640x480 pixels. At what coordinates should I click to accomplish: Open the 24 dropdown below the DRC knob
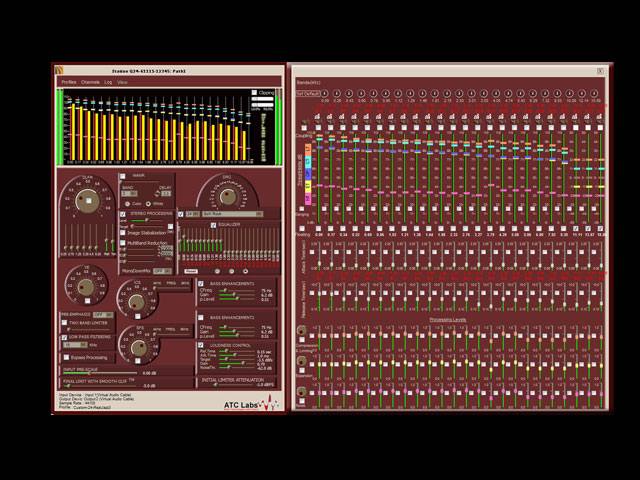(x=193, y=214)
